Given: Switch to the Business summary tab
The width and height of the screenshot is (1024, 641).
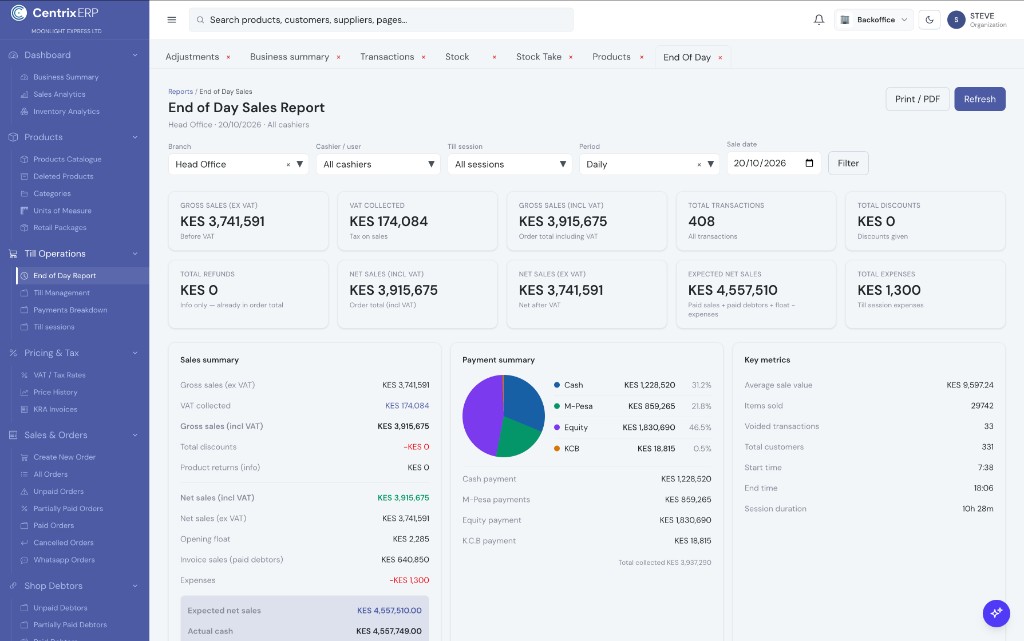Looking at the screenshot, I should pos(289,57).
